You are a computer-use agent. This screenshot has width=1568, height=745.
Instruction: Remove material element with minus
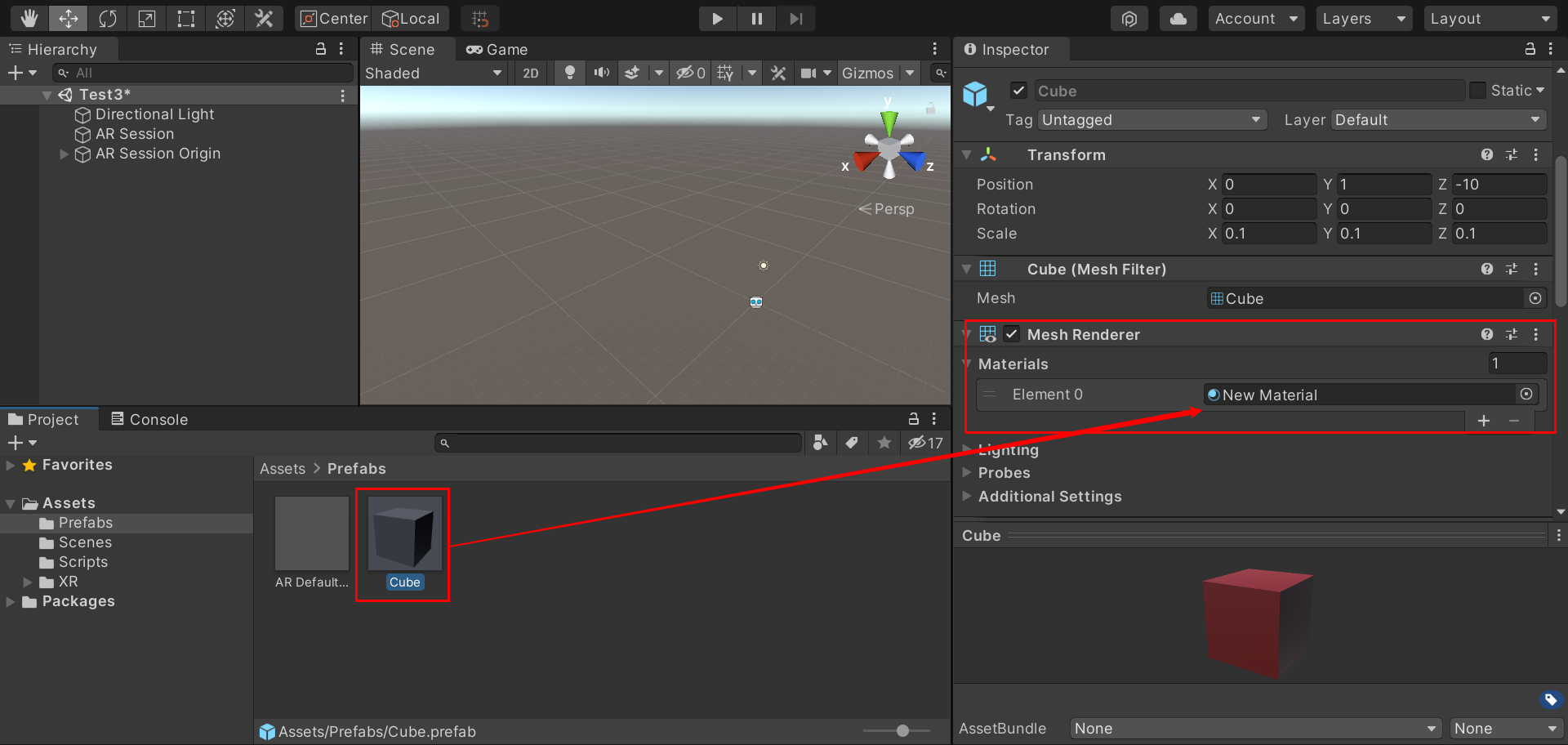tap(1514, 421)
